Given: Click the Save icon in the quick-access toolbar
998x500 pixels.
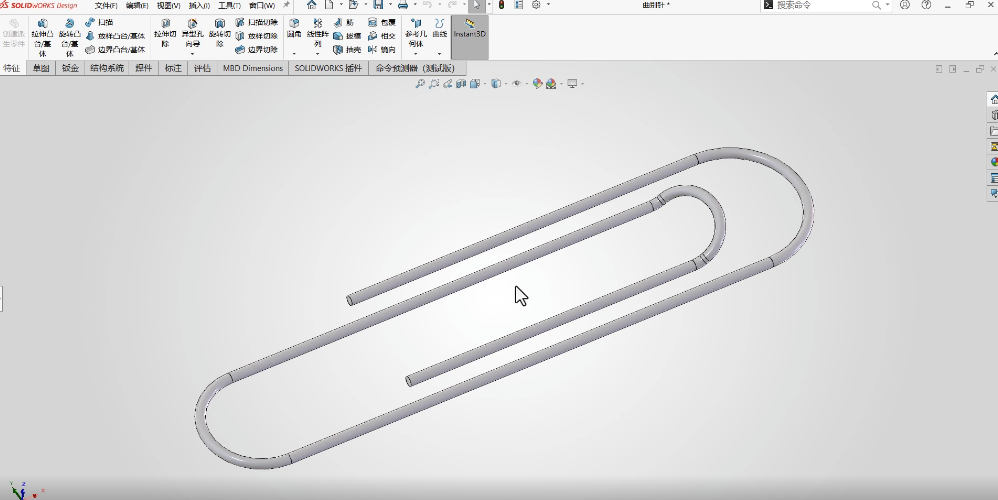Looking at the screenshot, I should click(x=377, y=5).
